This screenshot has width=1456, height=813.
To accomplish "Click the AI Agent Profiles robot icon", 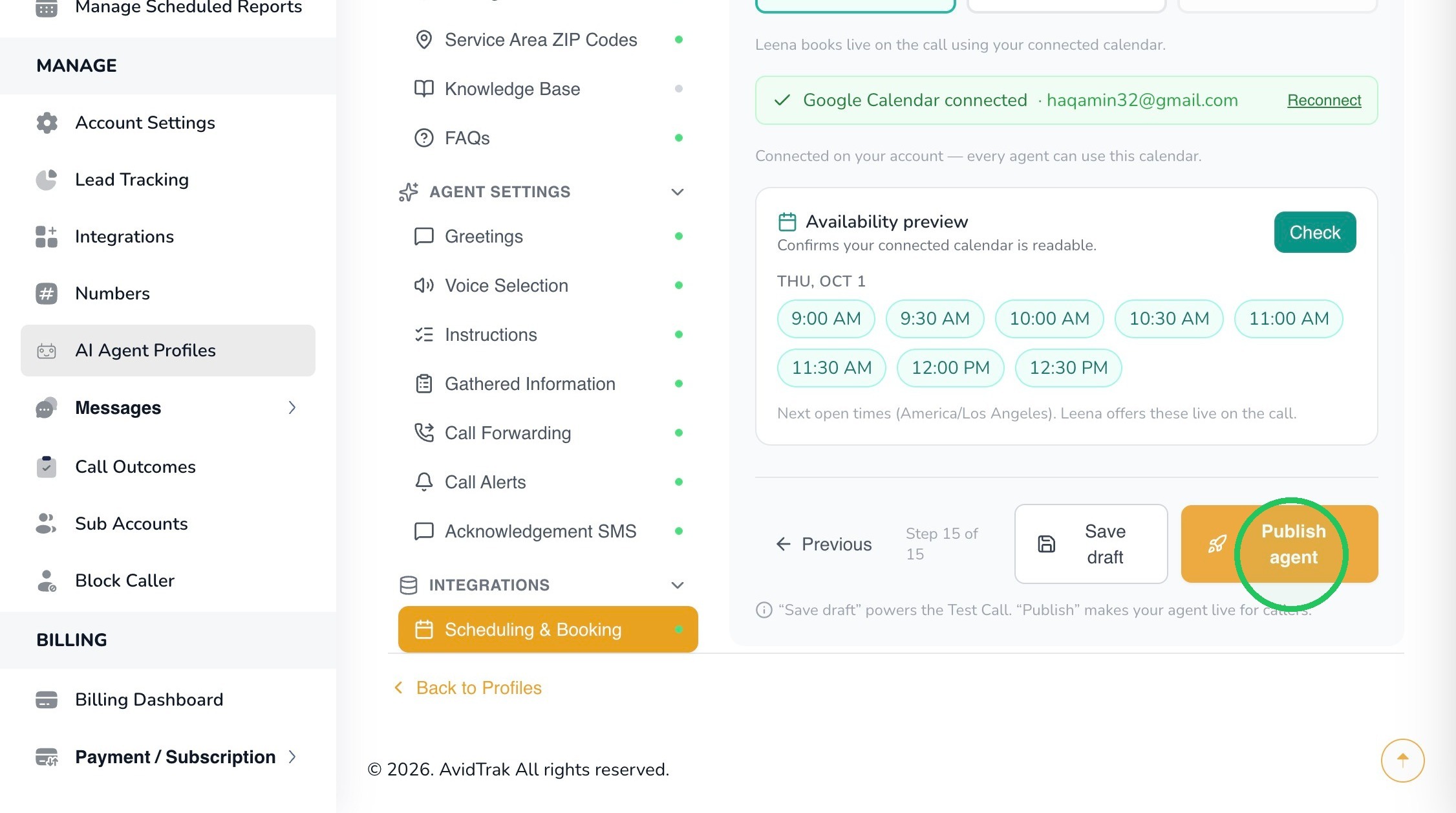I will (x=47, y=351).
